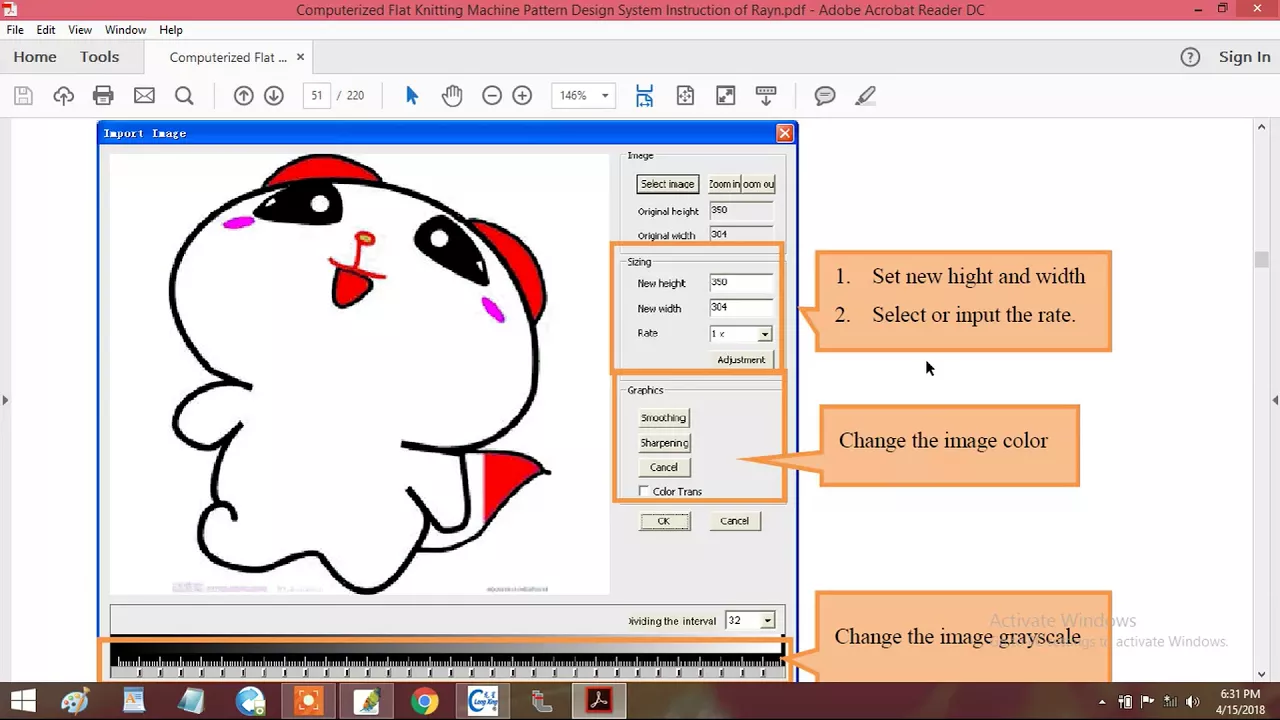Print the document using the printer icon
This screenshot has width=1280, height=720.
tap(103, 96)
